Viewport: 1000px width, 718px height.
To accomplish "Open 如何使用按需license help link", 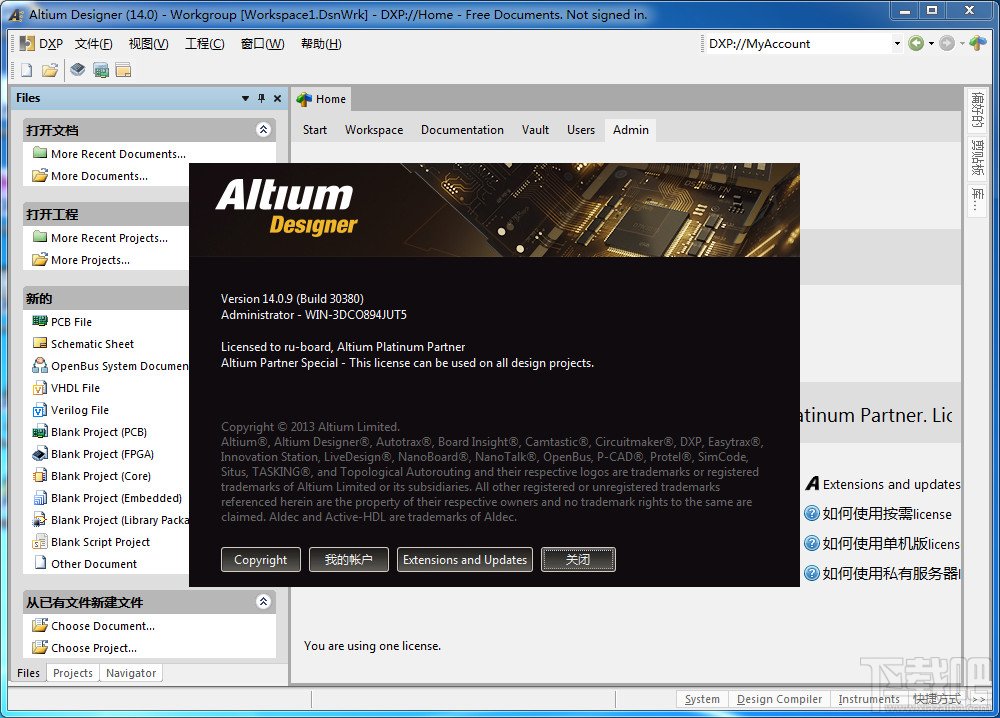I will point(886,514).
